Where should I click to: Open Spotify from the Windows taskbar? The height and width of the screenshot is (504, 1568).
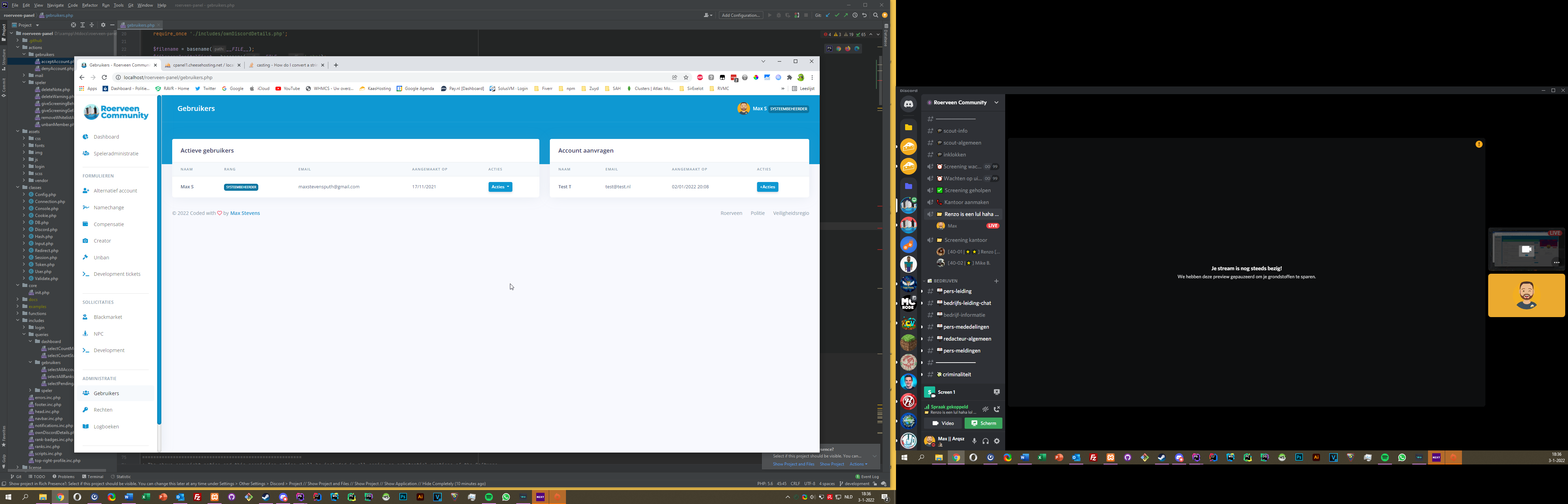(x=489, y=497)
